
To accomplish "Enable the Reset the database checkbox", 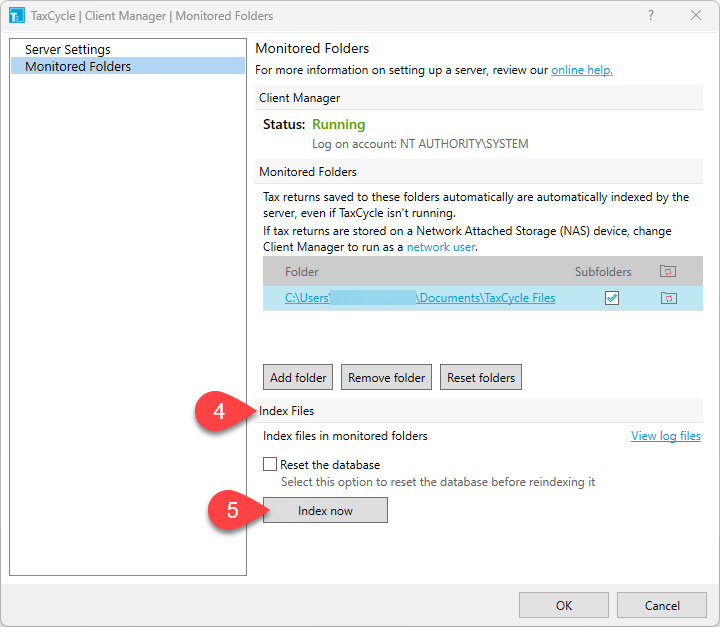I will point(270,464).
